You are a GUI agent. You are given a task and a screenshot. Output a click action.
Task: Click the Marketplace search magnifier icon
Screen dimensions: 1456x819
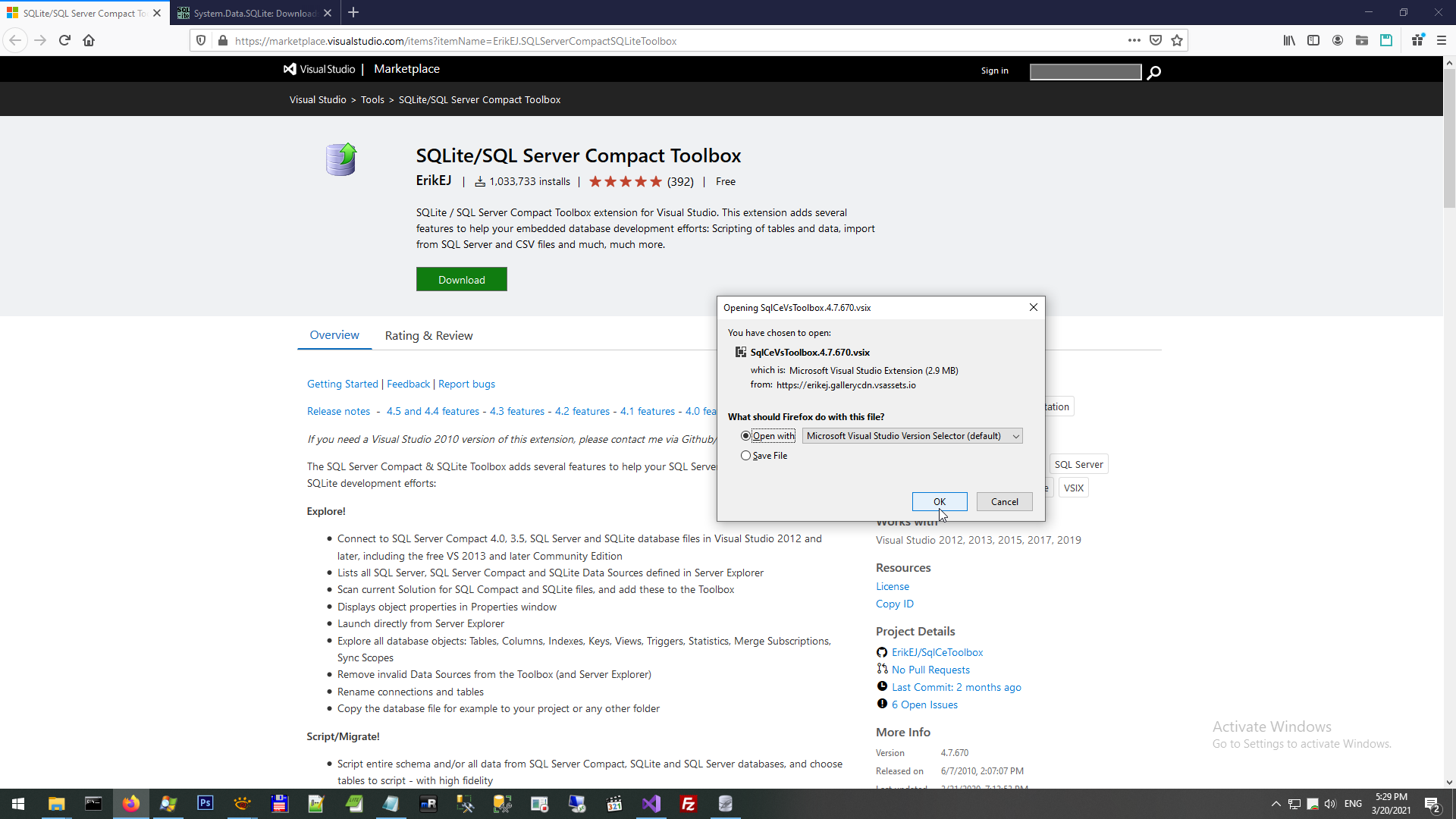pyautogui.click(x=1153, y=73)
